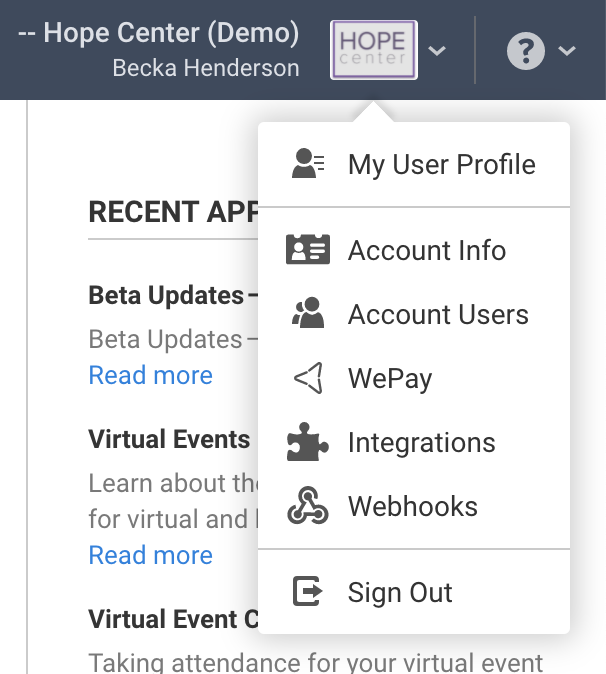This screenshot has width=606, height=674.
Task: Collapse the account dropdown chevron
Action: [x=436, y=50]
